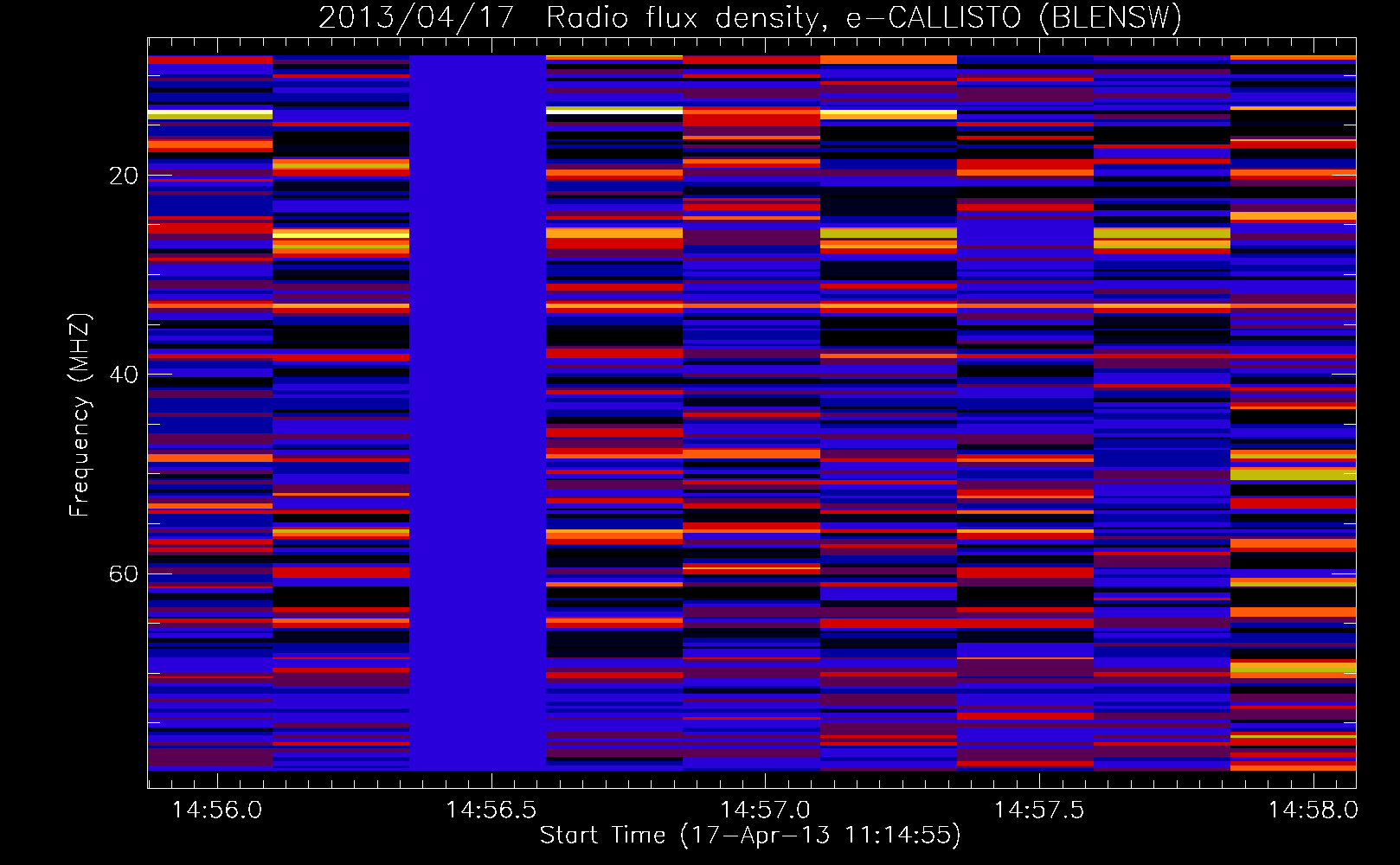Click the 'e-CALLISTO (BLENSW)' title text
The image size is (1400, 865).
[1014, 17]
